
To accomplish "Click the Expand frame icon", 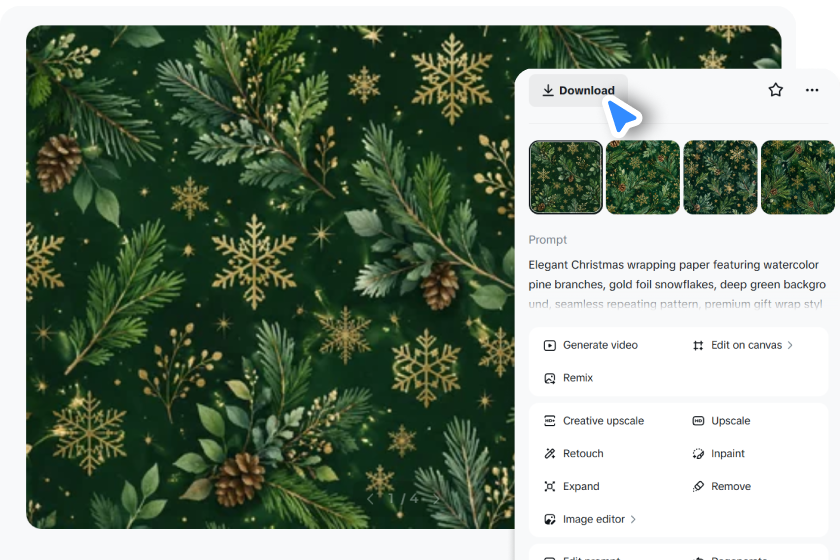I will (550, 486).
